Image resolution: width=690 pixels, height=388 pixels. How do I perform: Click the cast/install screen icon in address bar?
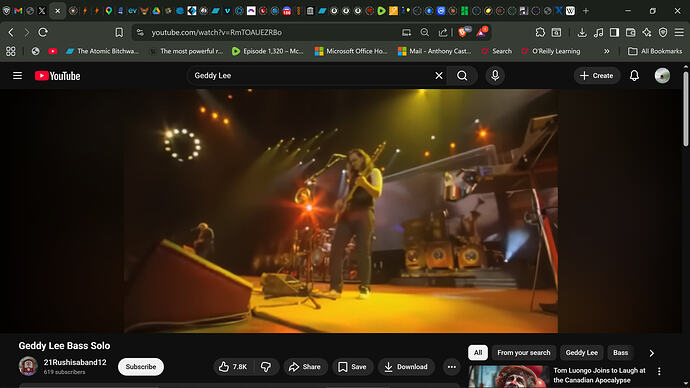[x=407, y=32]
